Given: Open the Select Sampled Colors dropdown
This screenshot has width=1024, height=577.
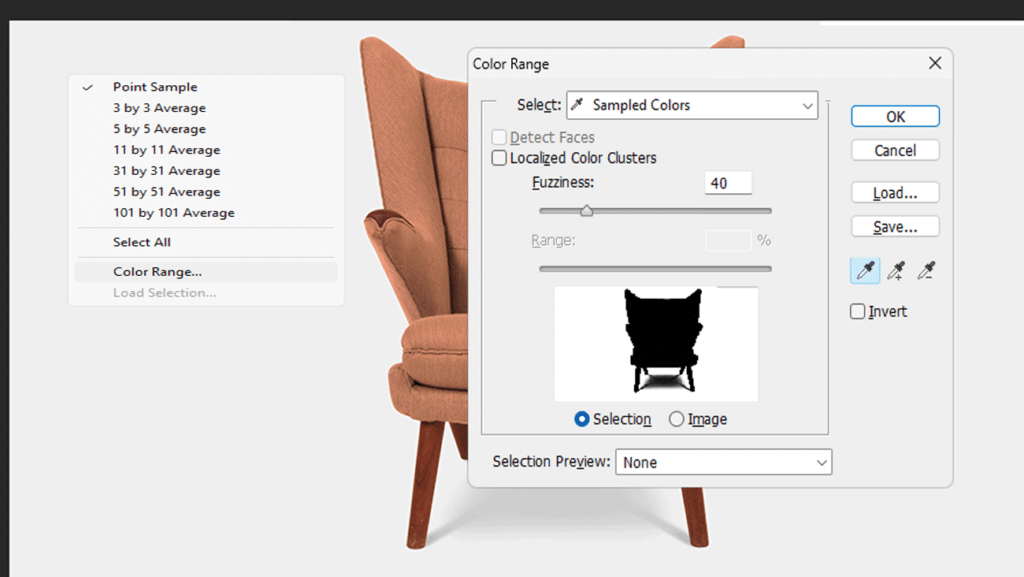Looking at the screenshot, I should [x=692, y=105].
